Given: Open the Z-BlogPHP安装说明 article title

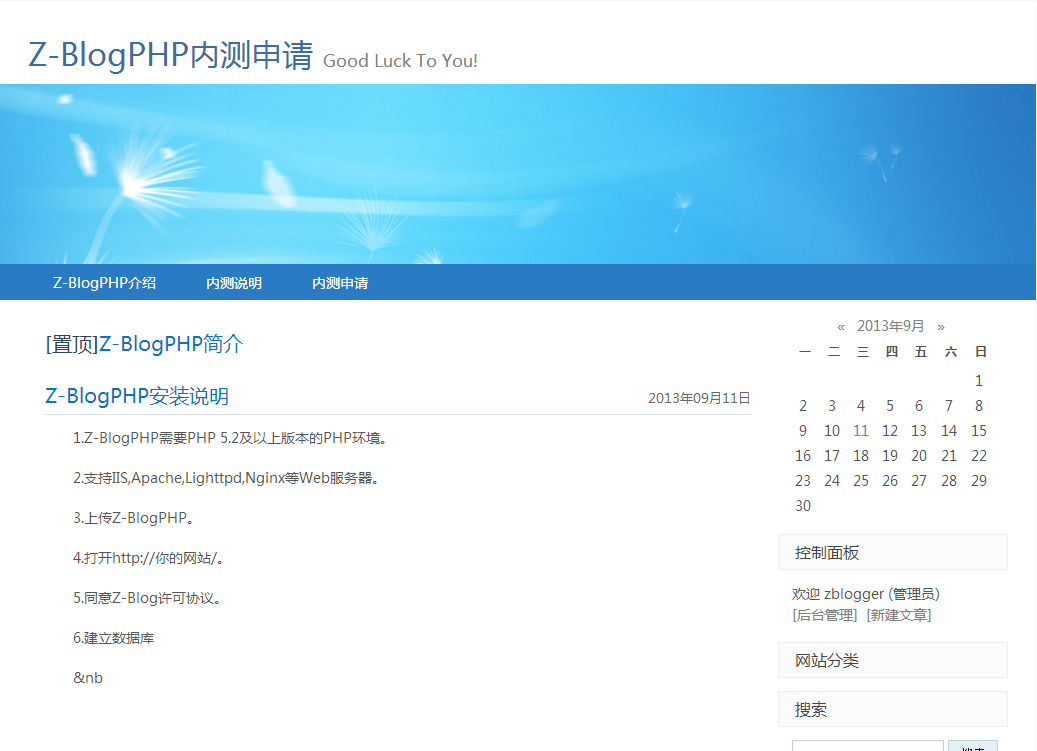Looking at the screenshot, I should coord(137,397).
